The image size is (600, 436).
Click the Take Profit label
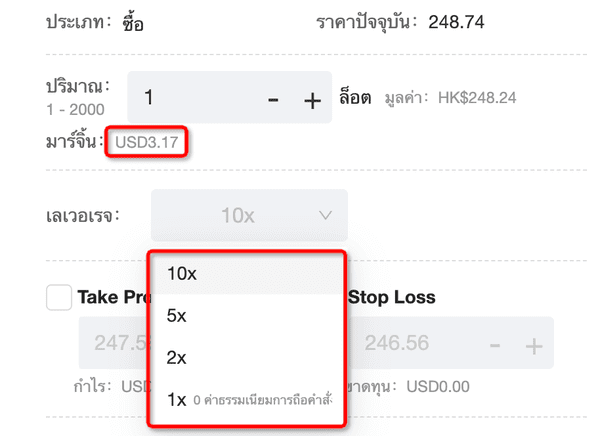coord(112,297)
